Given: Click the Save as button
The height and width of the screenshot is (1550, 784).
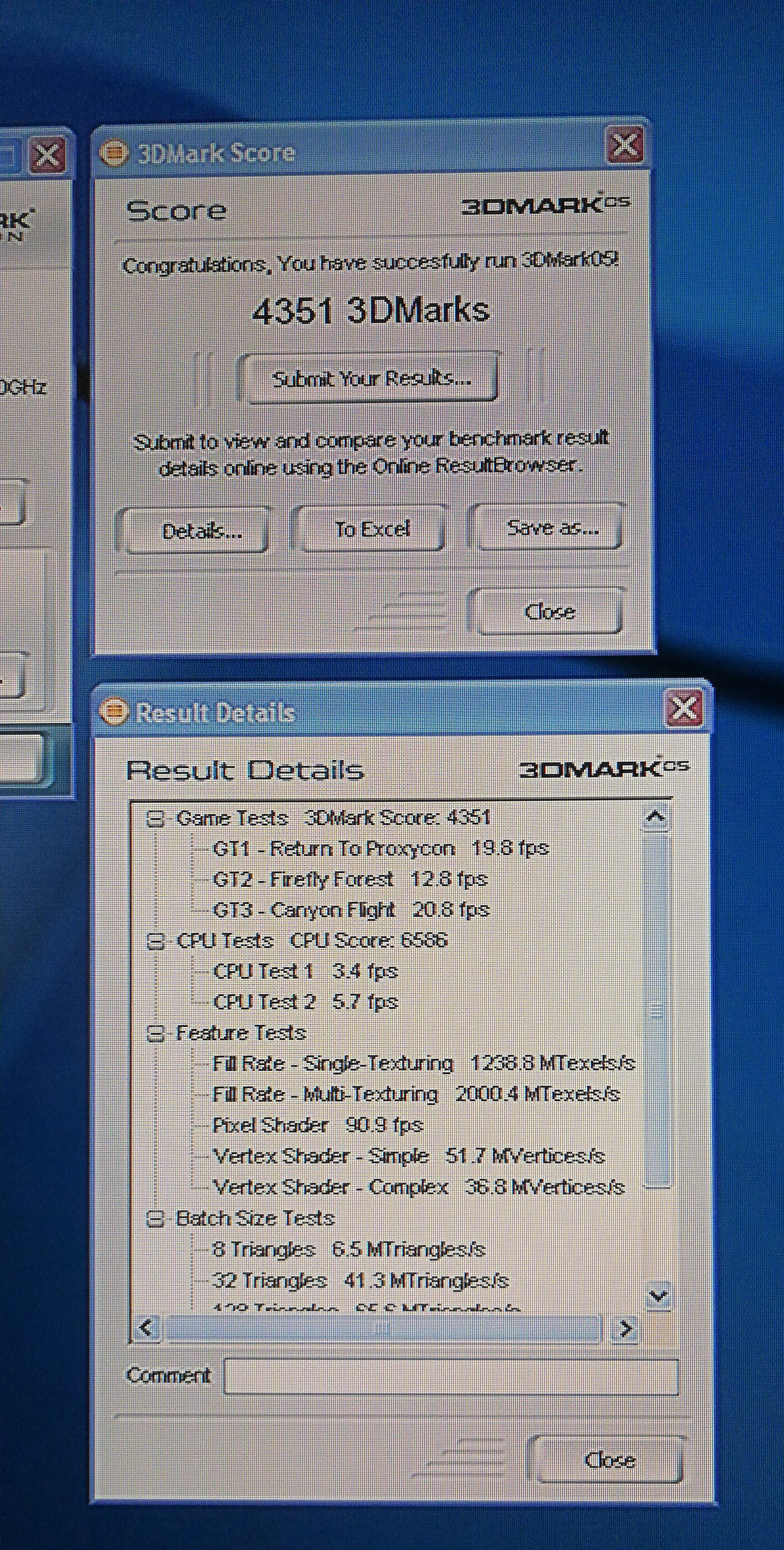Looking at the screenshot, I should (x=549, y=528).
